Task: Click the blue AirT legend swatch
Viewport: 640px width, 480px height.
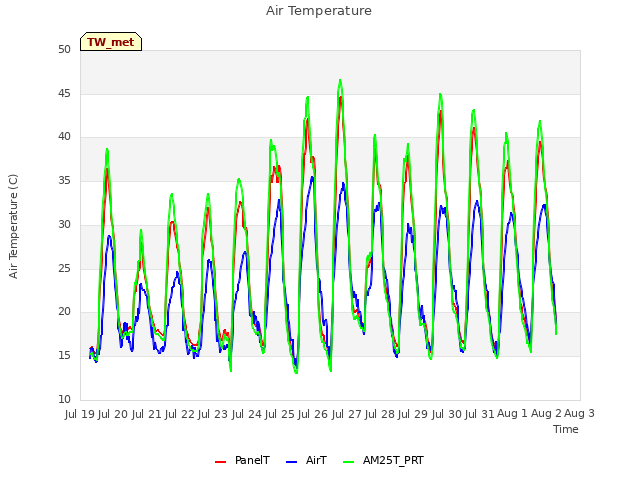Action: (x=291, y=462)
